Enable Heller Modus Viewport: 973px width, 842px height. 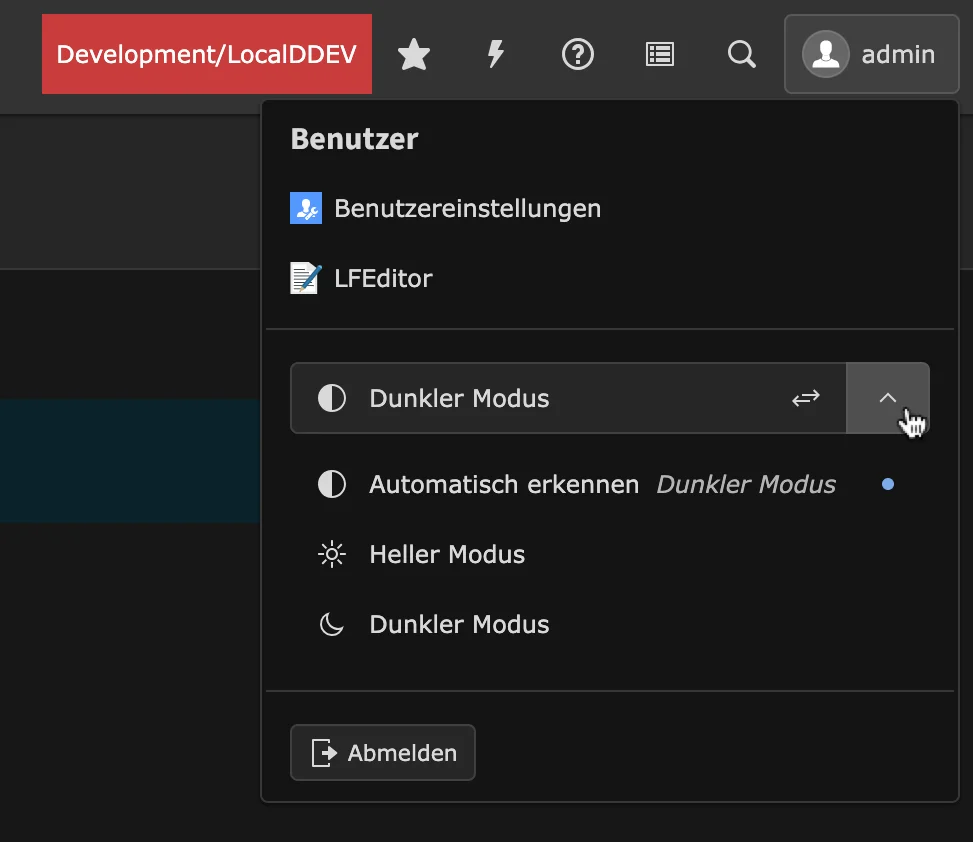[447, 554]
